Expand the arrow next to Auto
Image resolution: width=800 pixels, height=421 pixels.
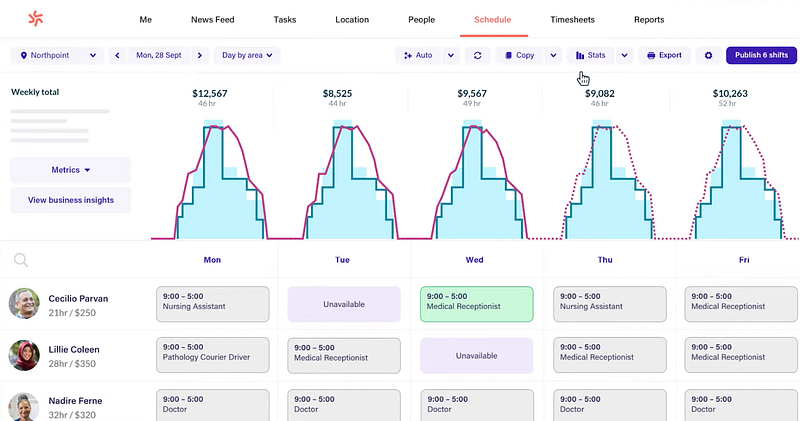point(451,56)
